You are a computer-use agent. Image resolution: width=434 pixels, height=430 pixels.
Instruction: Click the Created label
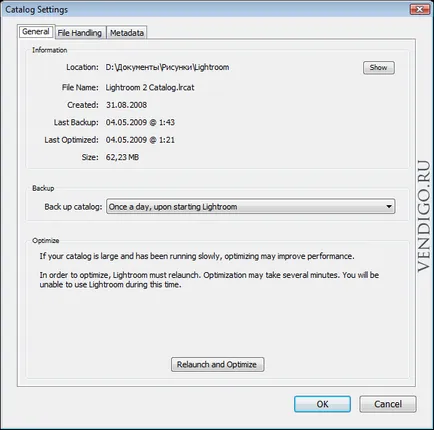(x=83, y=105)
